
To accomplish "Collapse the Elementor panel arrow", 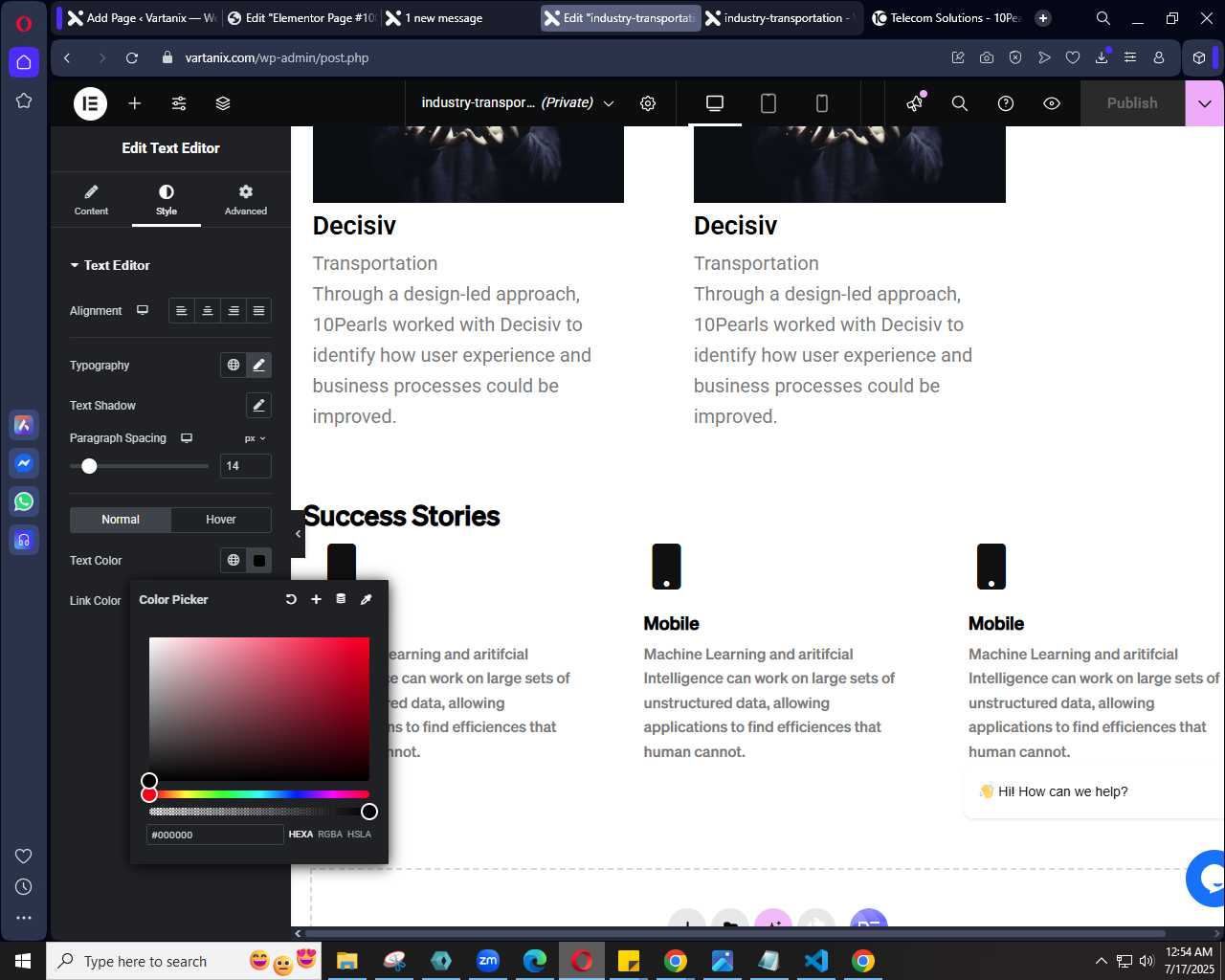I will (298, 534).
